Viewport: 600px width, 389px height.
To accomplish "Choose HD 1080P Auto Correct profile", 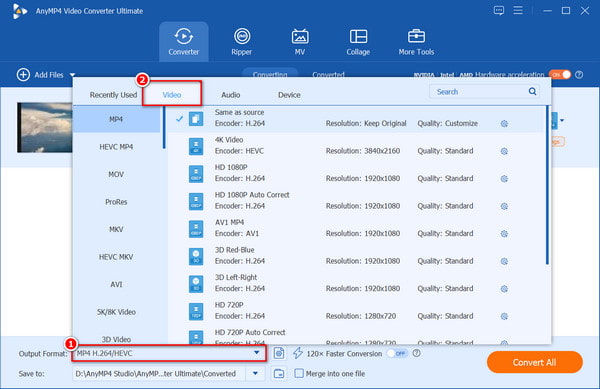I will (x=356, y=202).
